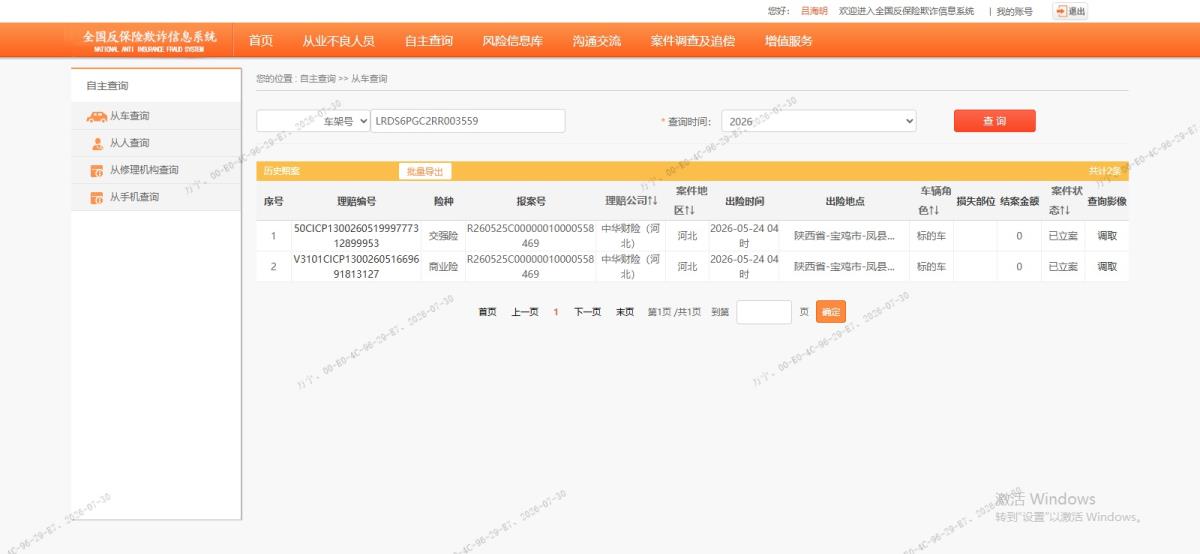1200x554 pixels.
Task: Click the red 查询 button
Action: point(994,121)
